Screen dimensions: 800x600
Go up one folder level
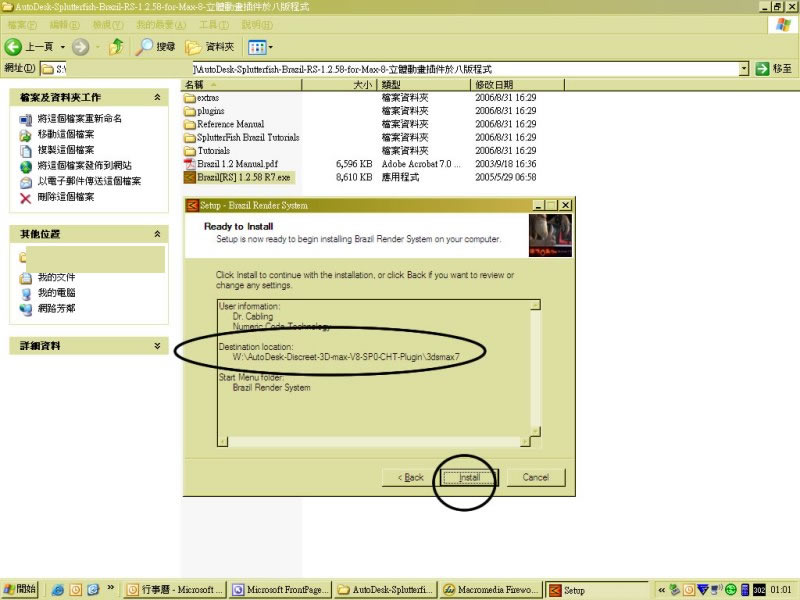(x=117, y=47)
